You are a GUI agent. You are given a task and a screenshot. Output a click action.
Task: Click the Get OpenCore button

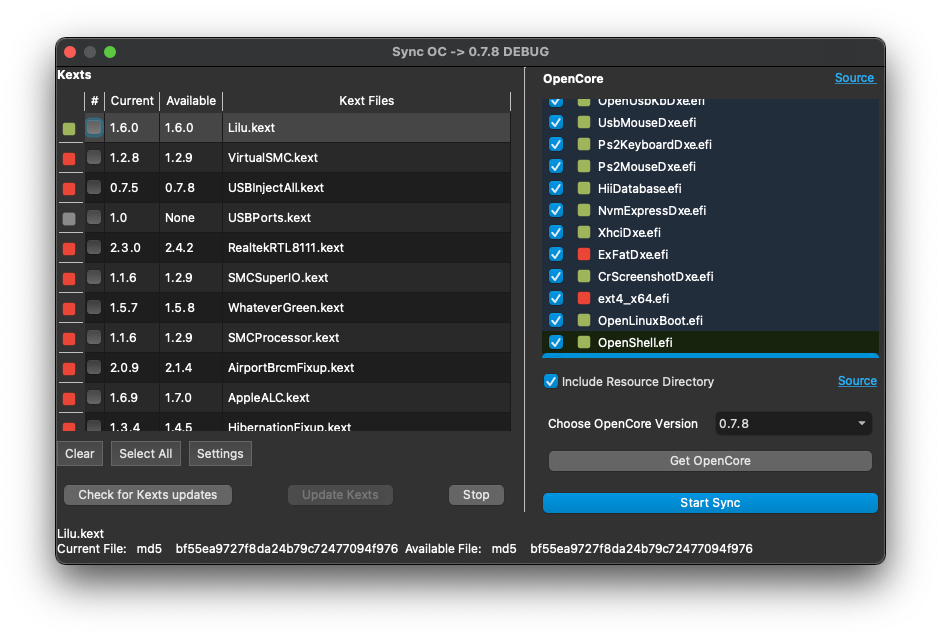point(710,461)
